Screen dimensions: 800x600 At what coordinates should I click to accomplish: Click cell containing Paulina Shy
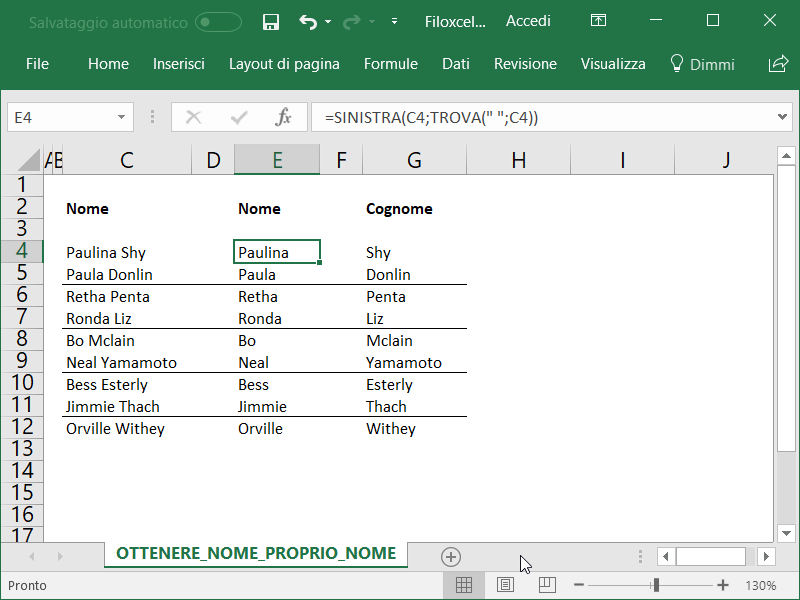click(x=127, y=252)
